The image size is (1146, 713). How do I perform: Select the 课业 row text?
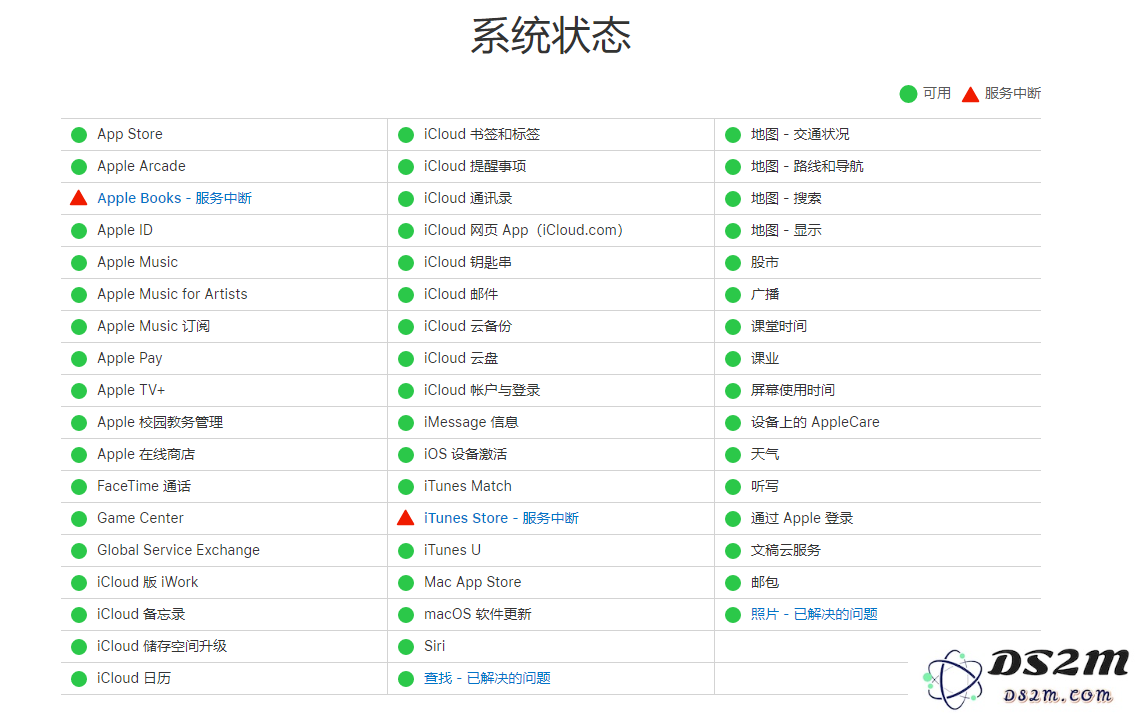pos(765,358)
